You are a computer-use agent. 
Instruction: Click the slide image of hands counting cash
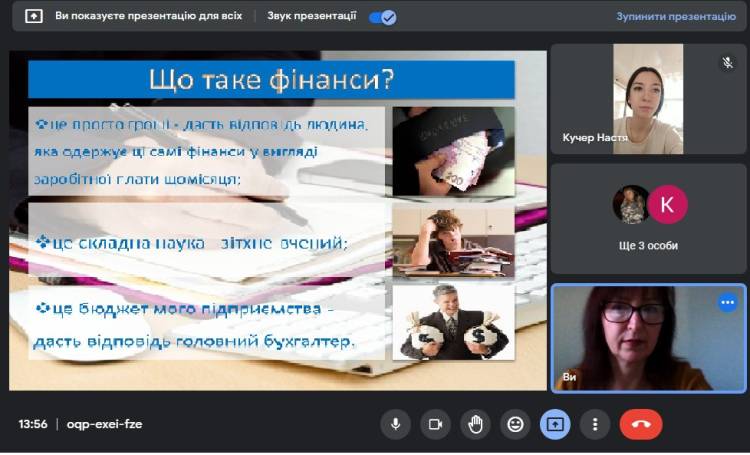coord(453,150)
